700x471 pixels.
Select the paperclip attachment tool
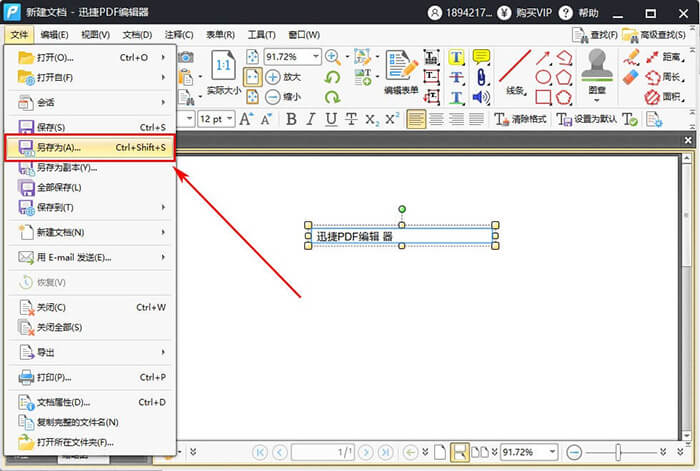pos(481,77)
